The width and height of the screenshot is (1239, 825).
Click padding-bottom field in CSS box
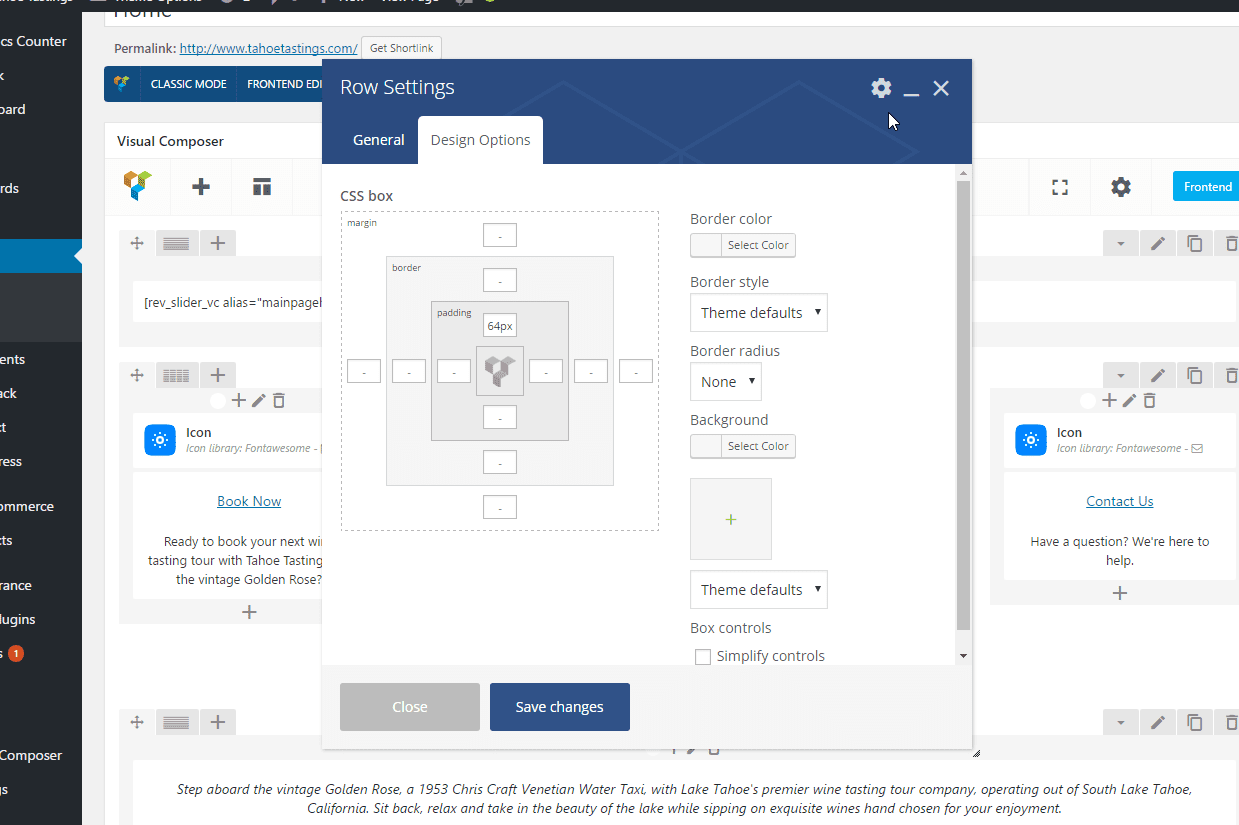(500, 417)
